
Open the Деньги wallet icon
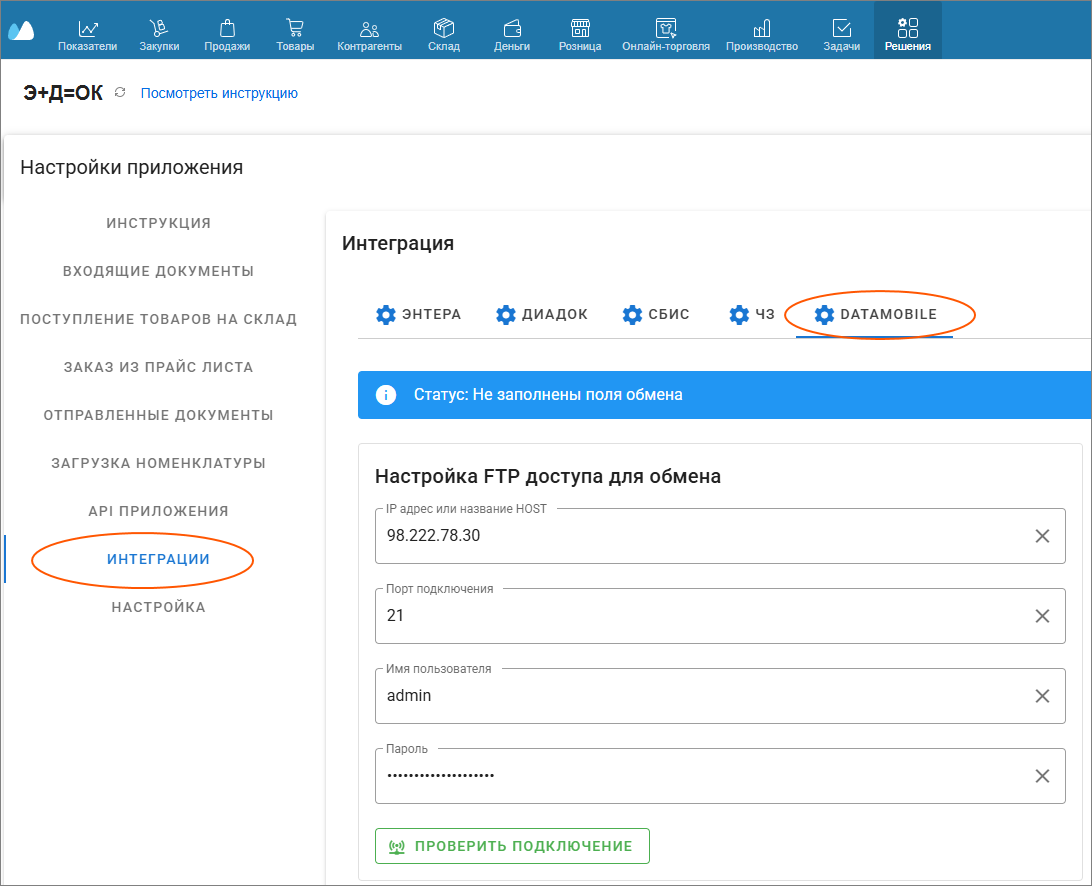(512, 30)
